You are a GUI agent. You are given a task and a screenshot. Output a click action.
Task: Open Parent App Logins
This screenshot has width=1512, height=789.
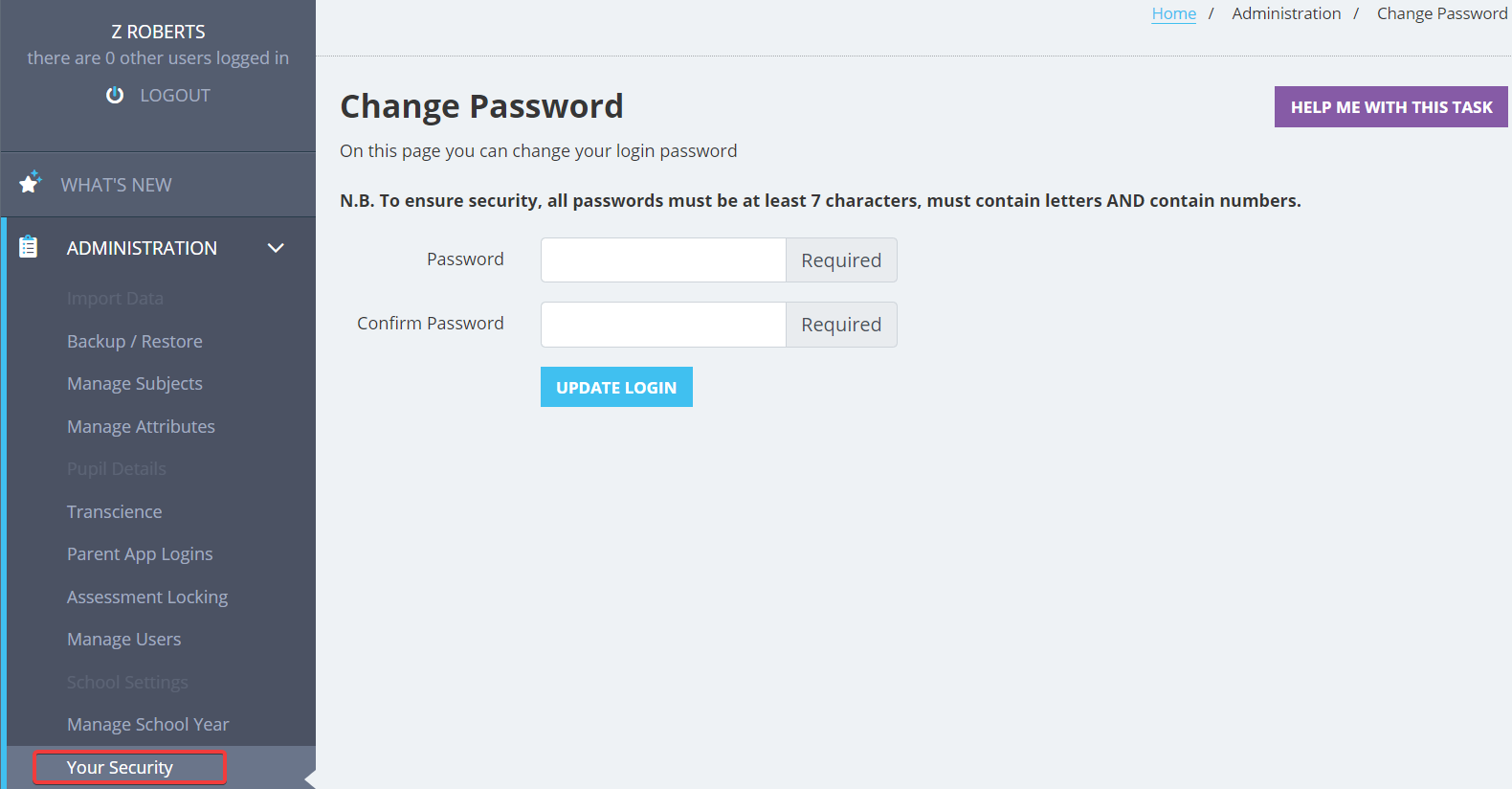[x=140, y=554]
